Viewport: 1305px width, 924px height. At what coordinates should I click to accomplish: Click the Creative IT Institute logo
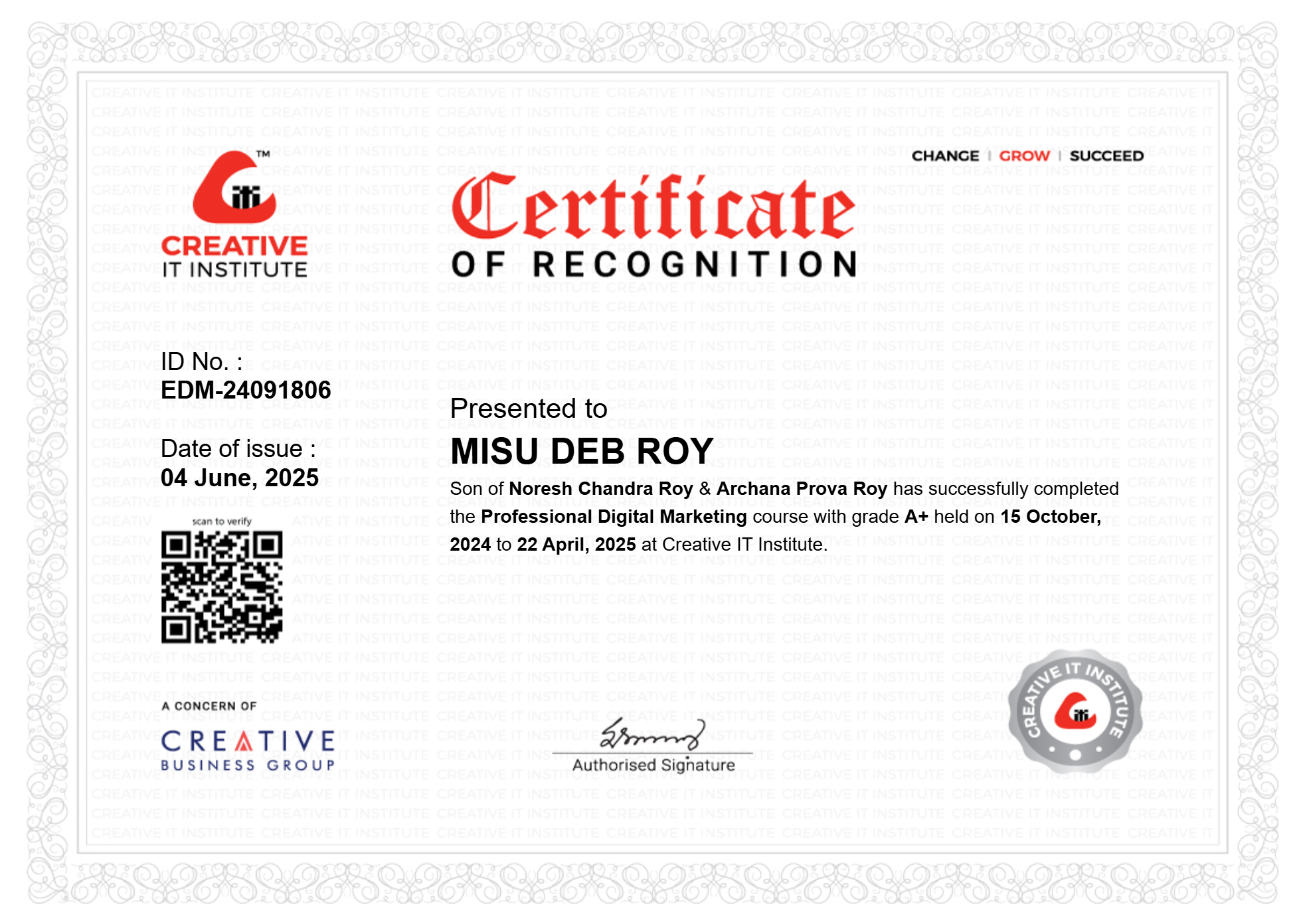[234, 214]
